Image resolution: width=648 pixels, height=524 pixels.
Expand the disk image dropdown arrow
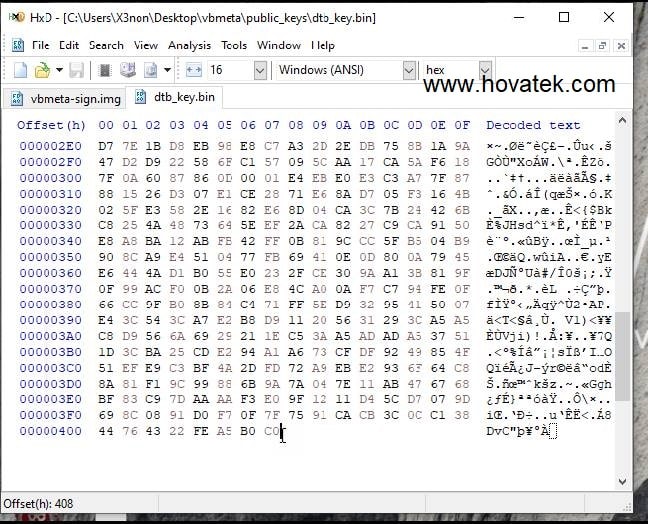pyautogui.click(x=167, y=70)
